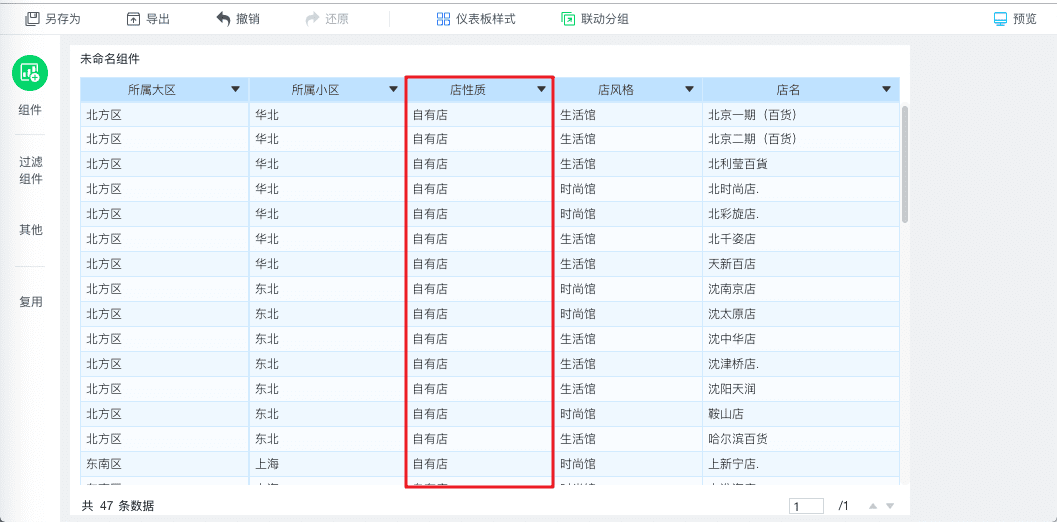The height and width of the screenshot is (522, 1057).
Task: Click the cell 东南区 in 上新宁店 row
Action: [x=164, y=464]
